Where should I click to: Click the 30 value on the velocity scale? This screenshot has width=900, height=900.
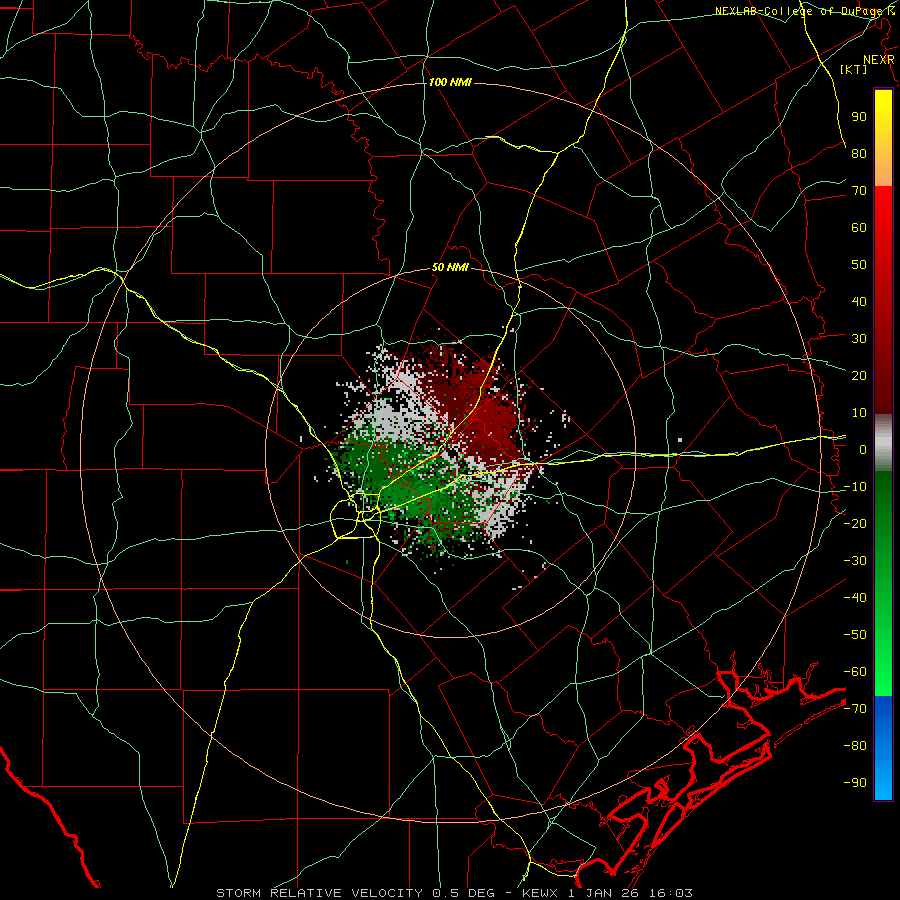point(859,339)
